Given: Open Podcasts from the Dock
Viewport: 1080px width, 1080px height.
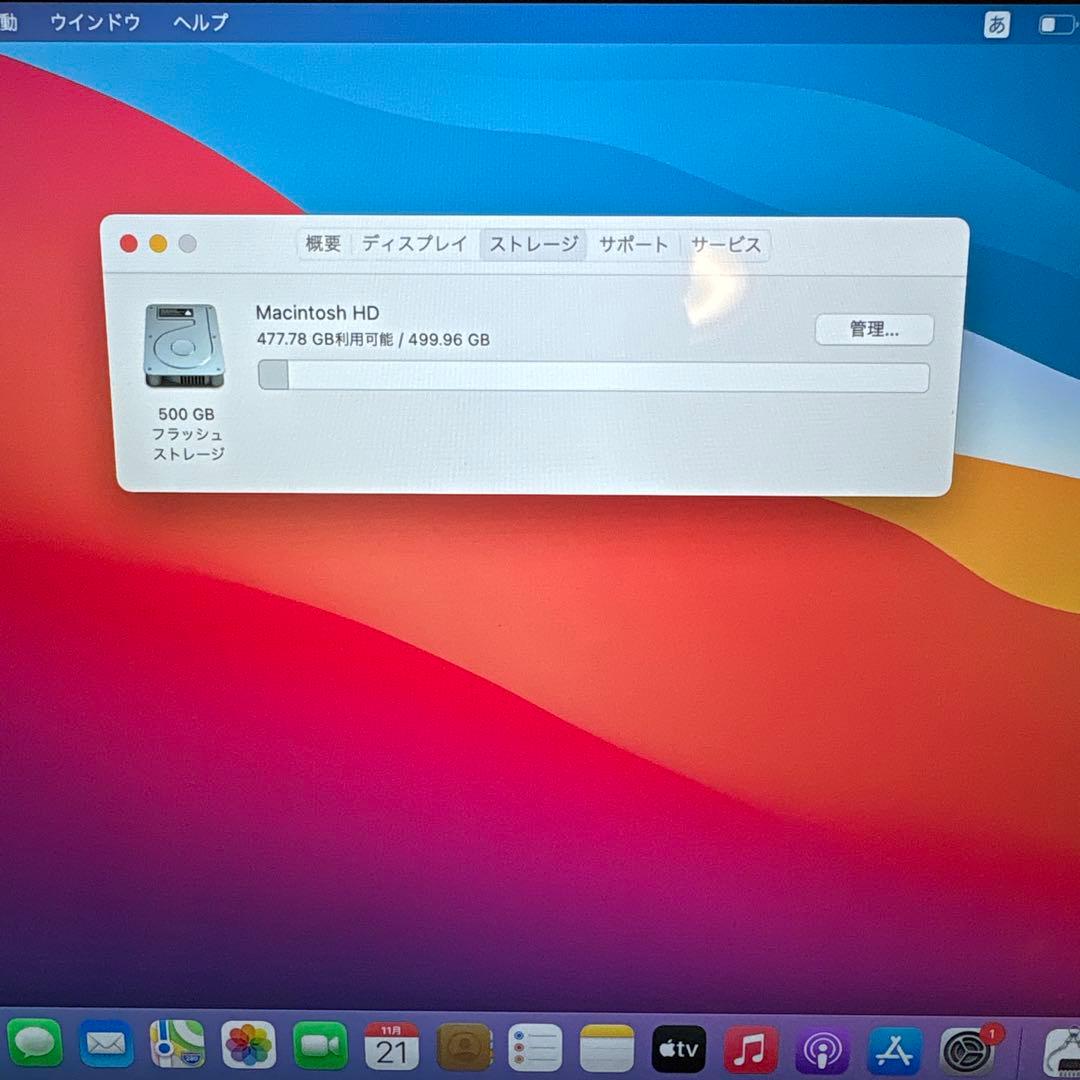Looking at the screenshot, I should 821,1052.
